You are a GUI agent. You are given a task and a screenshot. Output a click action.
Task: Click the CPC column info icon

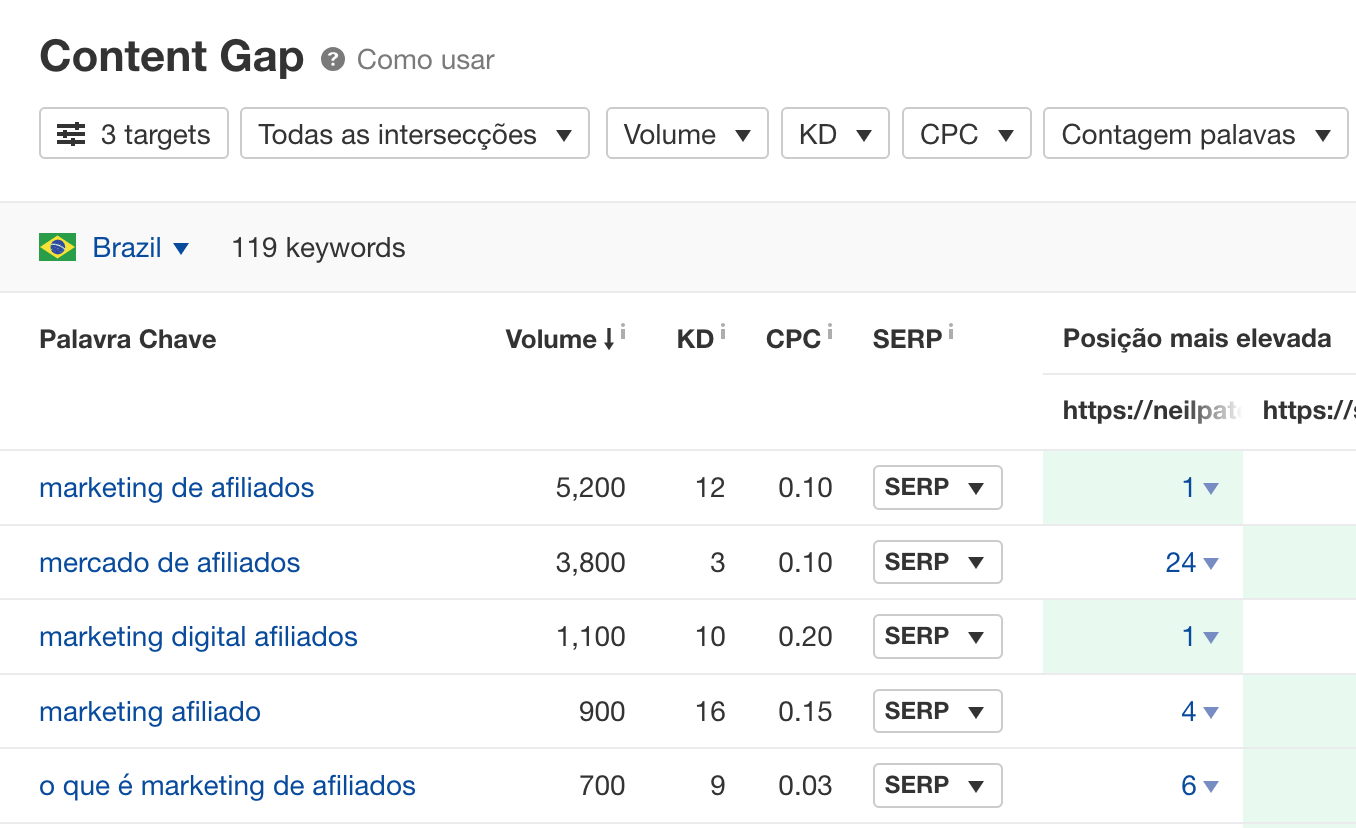pos(830,332)
